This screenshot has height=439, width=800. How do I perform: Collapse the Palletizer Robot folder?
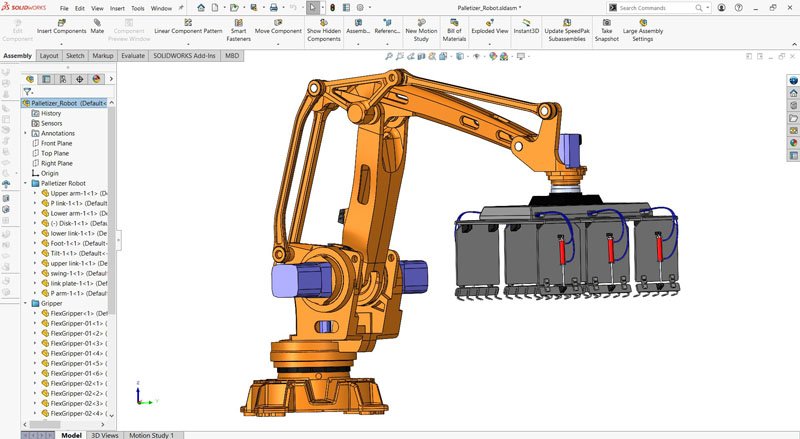click(x=25, y=183)
